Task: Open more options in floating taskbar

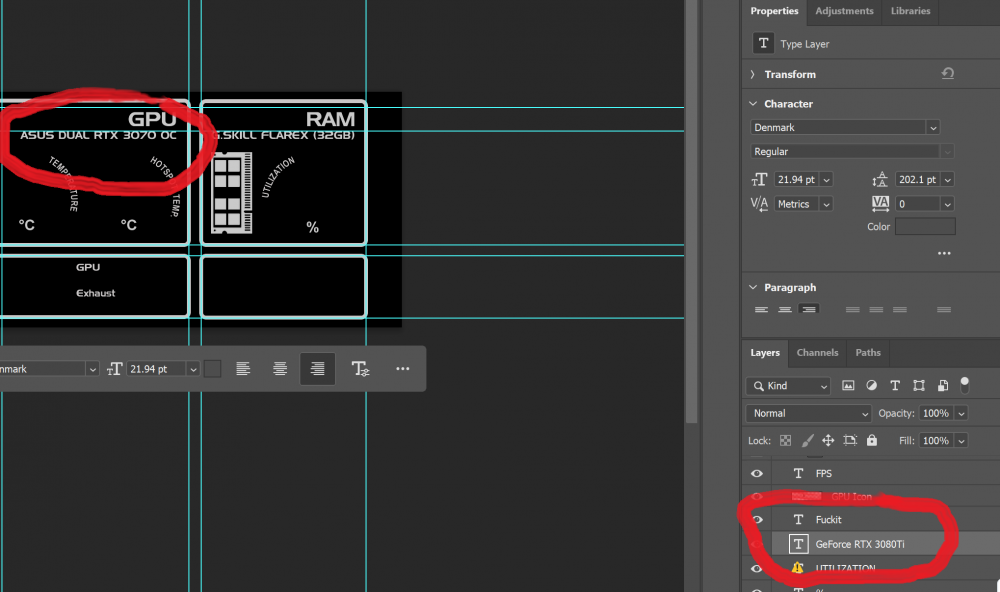Action: point(402,369)
